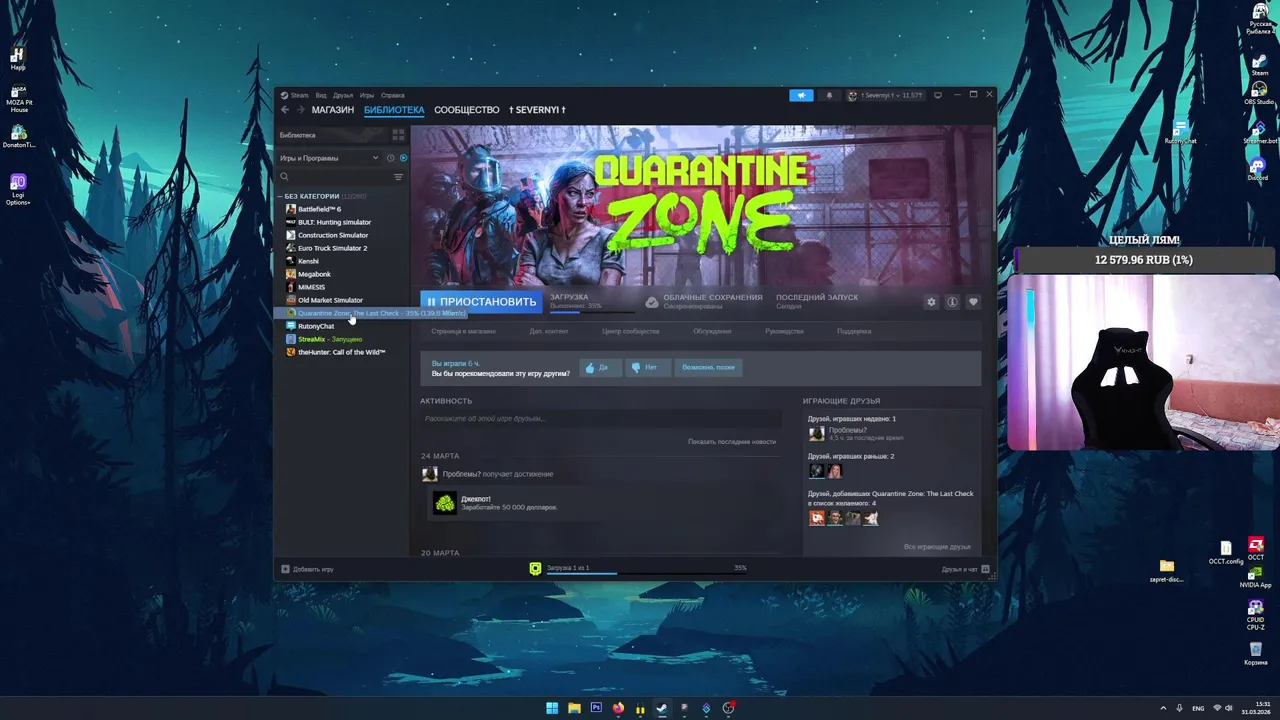Recommend the game with the Да thumbs-up
1280x720 pixels.
click(x=600, y=368)
